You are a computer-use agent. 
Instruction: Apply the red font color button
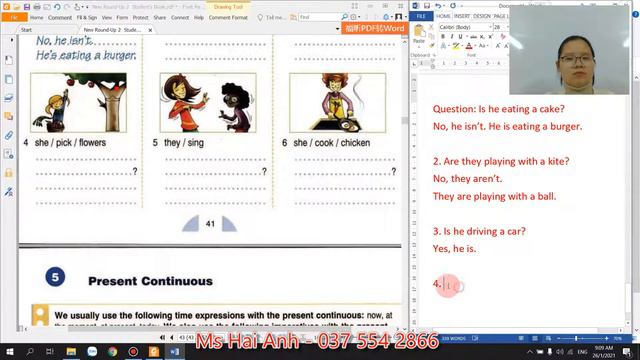469,46
